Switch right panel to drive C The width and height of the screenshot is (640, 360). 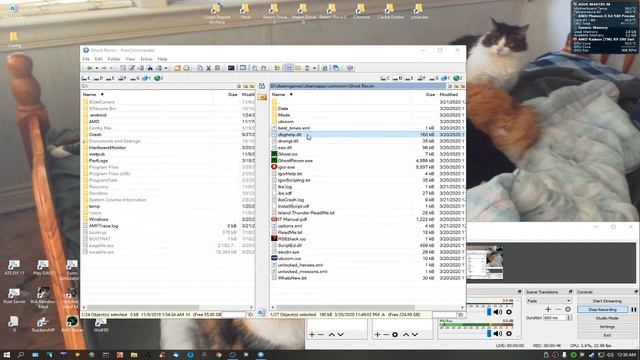click(385, 78)
